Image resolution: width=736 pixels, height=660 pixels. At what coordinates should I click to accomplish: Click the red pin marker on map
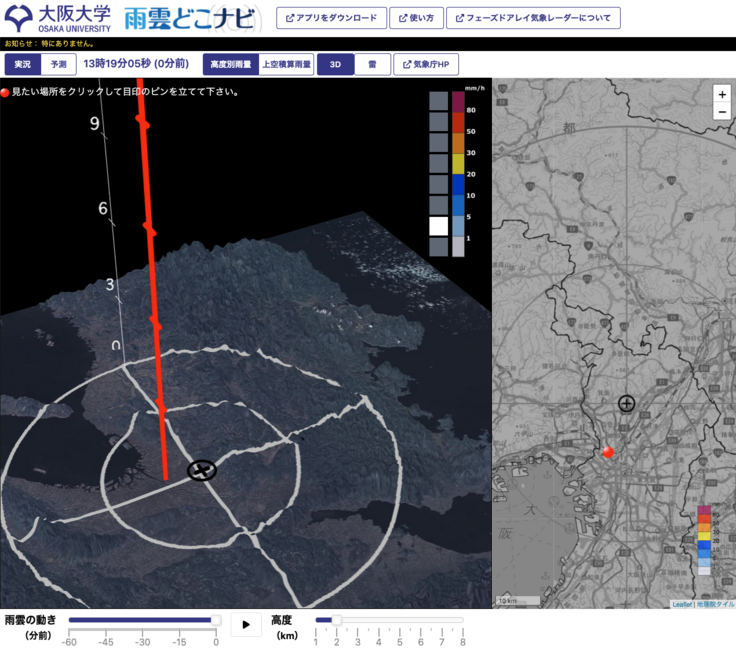tap(607, 452)
